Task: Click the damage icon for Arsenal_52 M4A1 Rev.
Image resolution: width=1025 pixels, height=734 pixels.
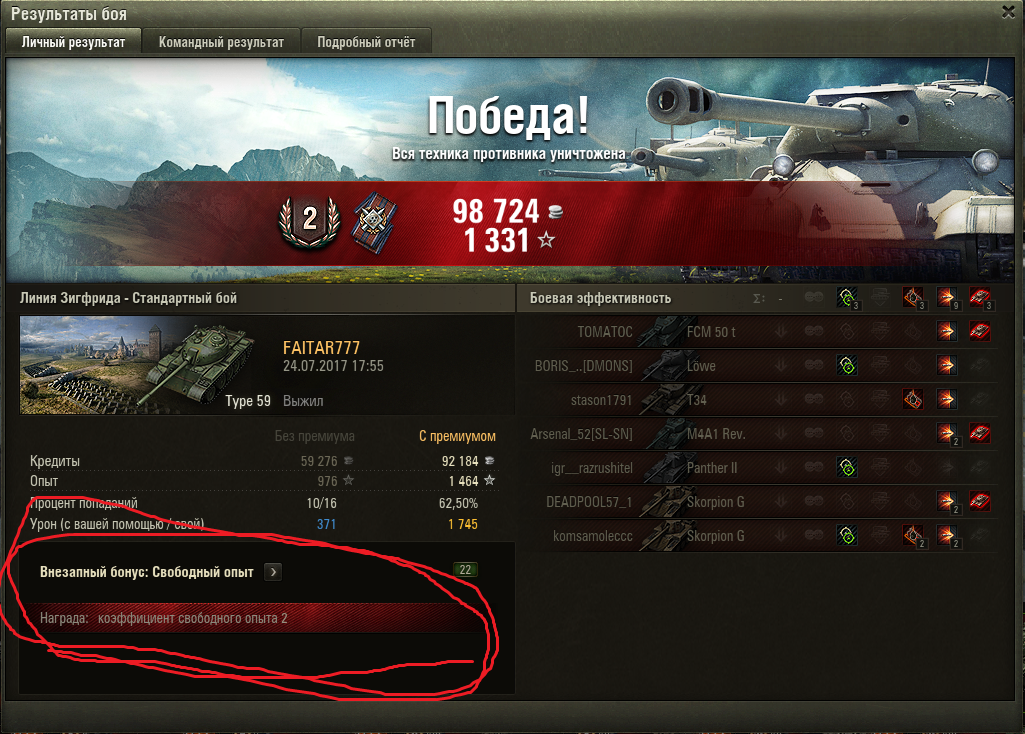Action: (x=947, y=433)
